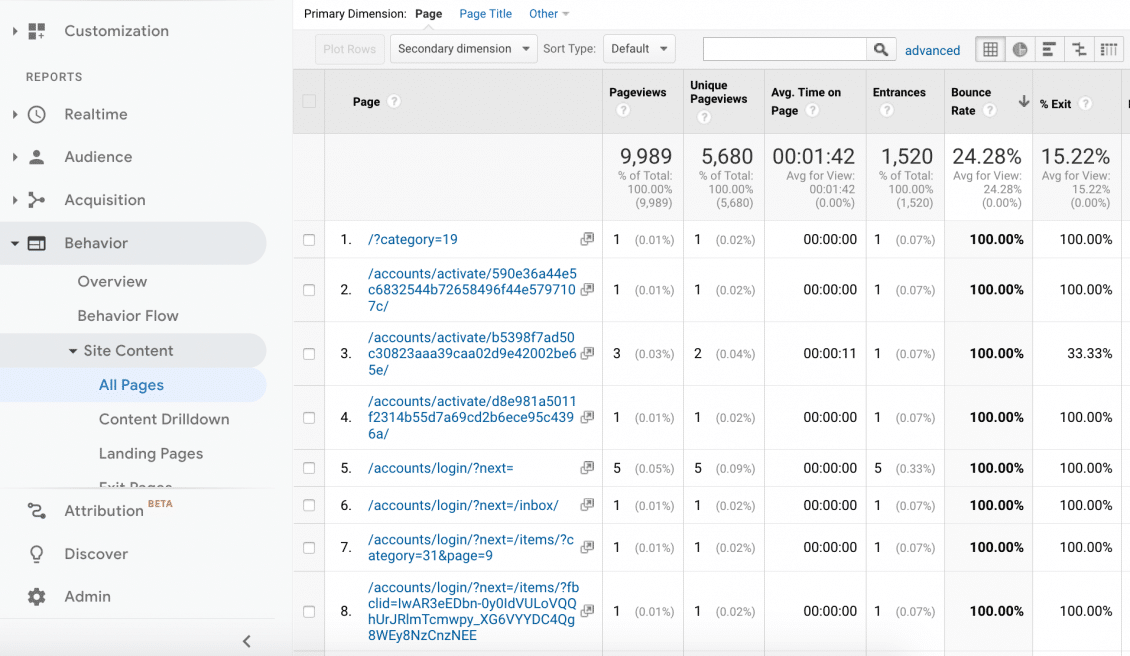Click the help icon under Entrances header
This screenshot has height=656, width=1130.
tap(887, 110)
